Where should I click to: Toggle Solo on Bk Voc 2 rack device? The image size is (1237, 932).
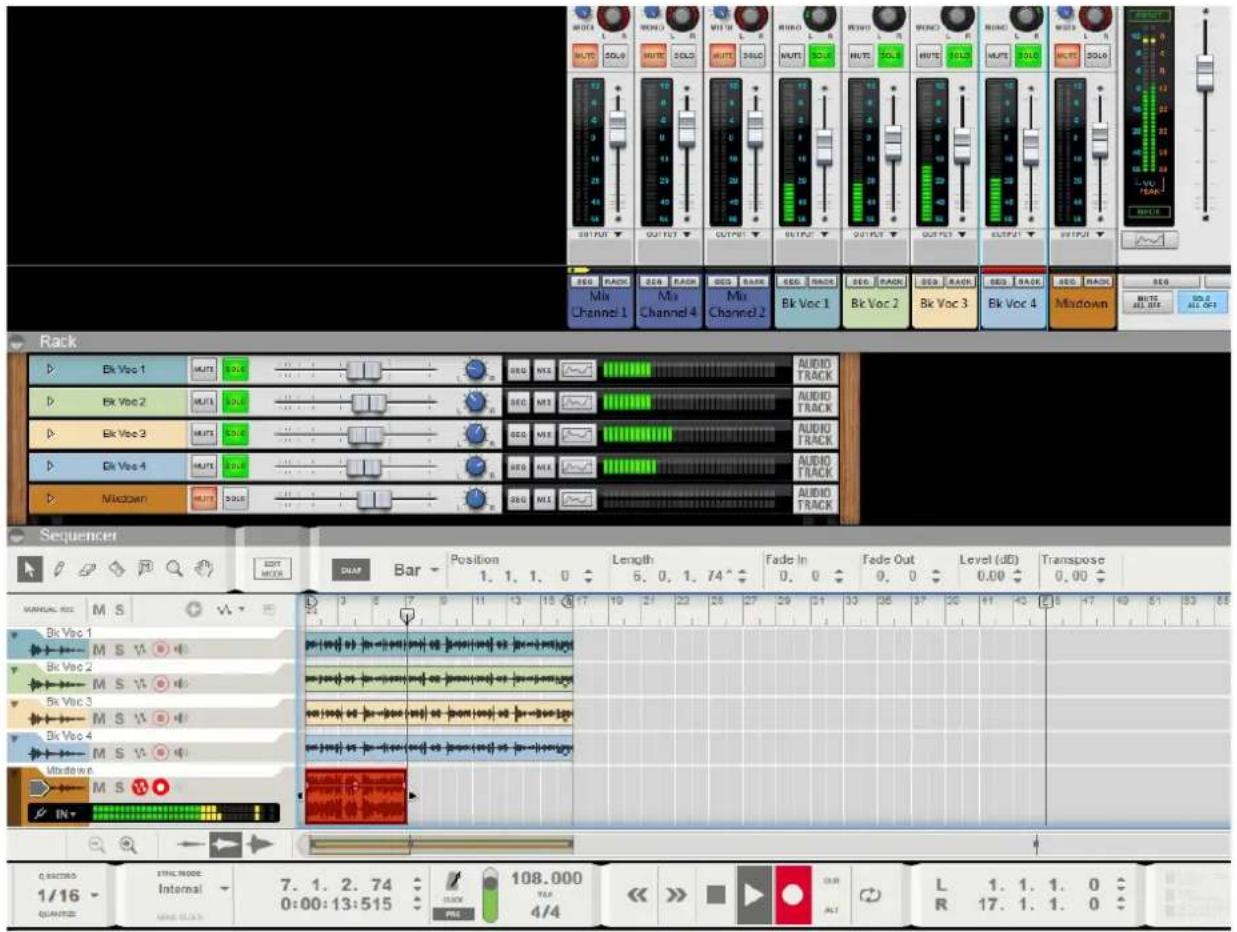(234, 402)
